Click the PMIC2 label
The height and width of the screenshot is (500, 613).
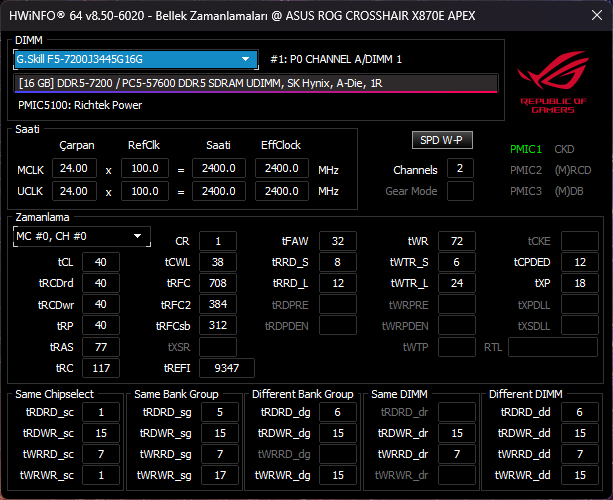[526, 170]
